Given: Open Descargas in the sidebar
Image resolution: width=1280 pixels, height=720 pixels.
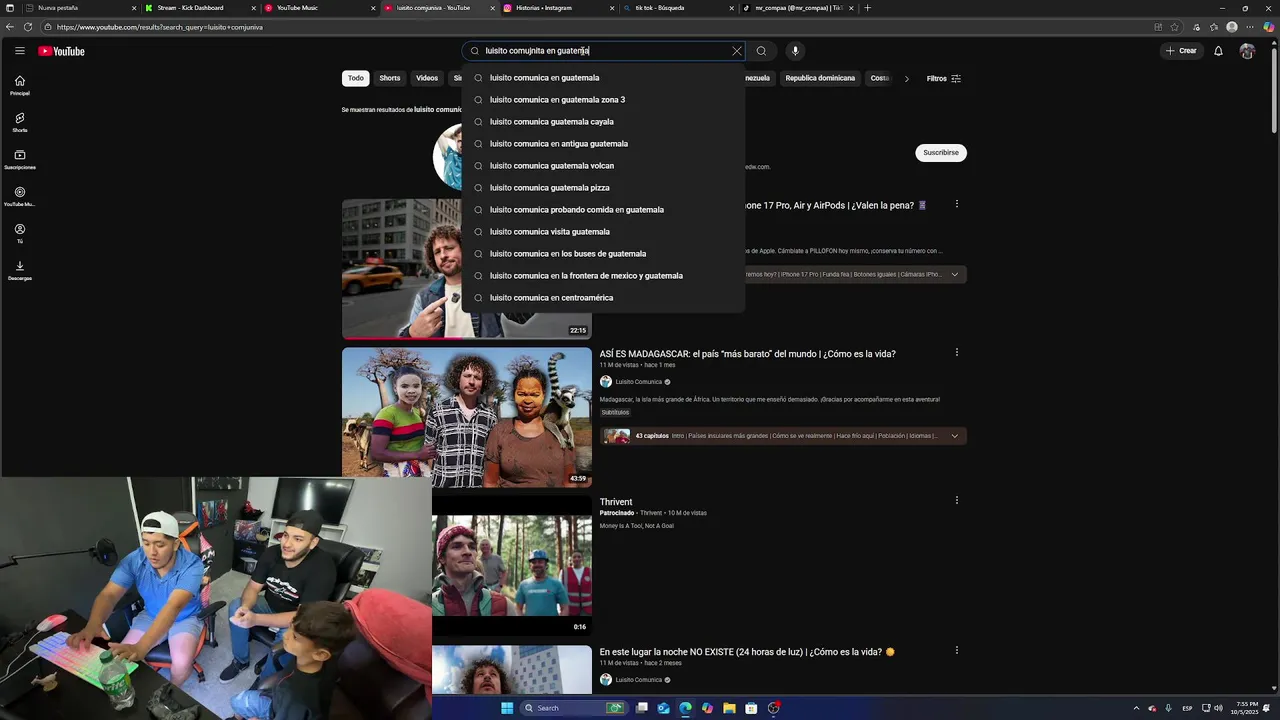Looking at the screenshot, I should [20, 271].
